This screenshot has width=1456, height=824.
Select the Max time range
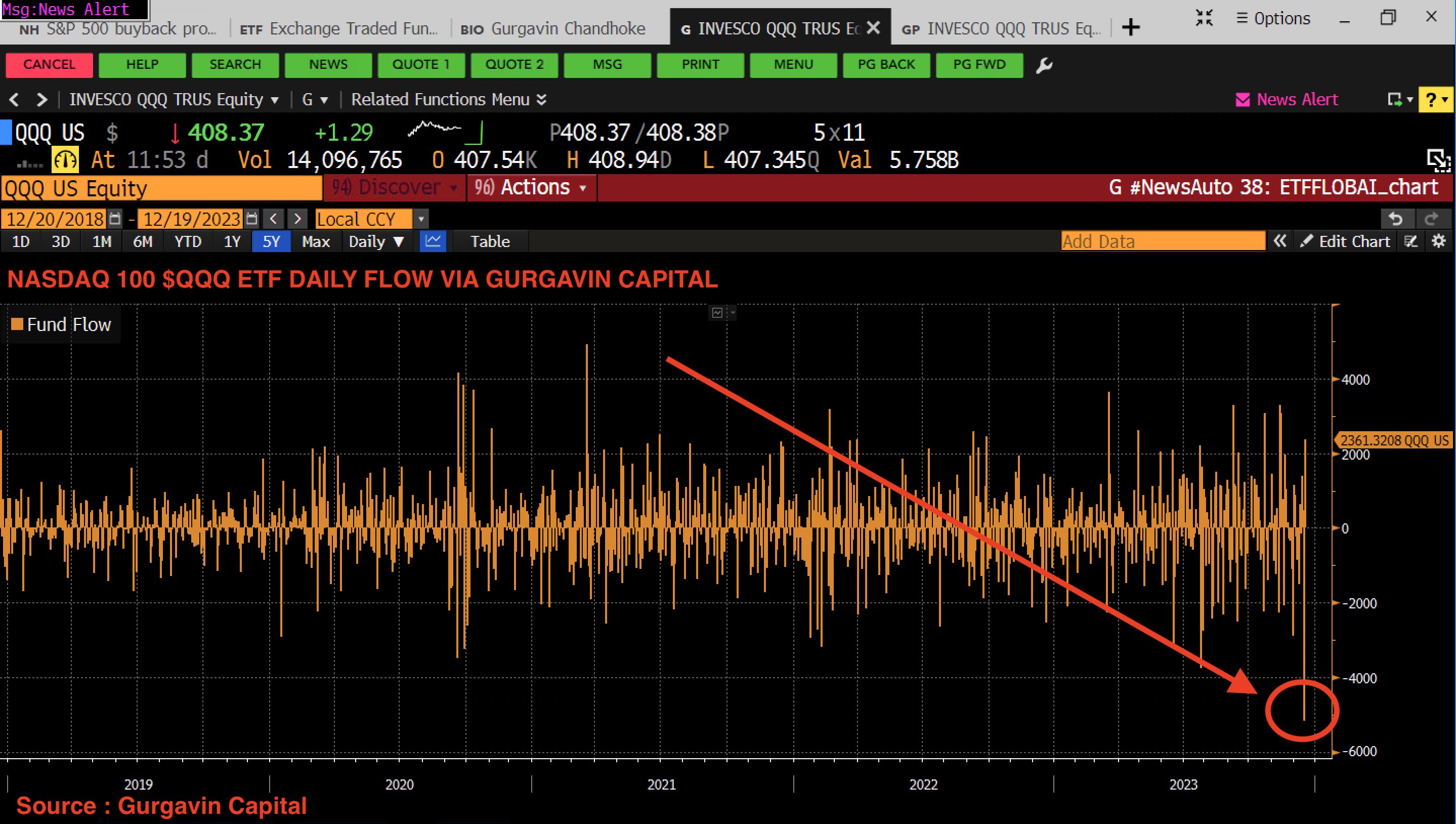316,241
